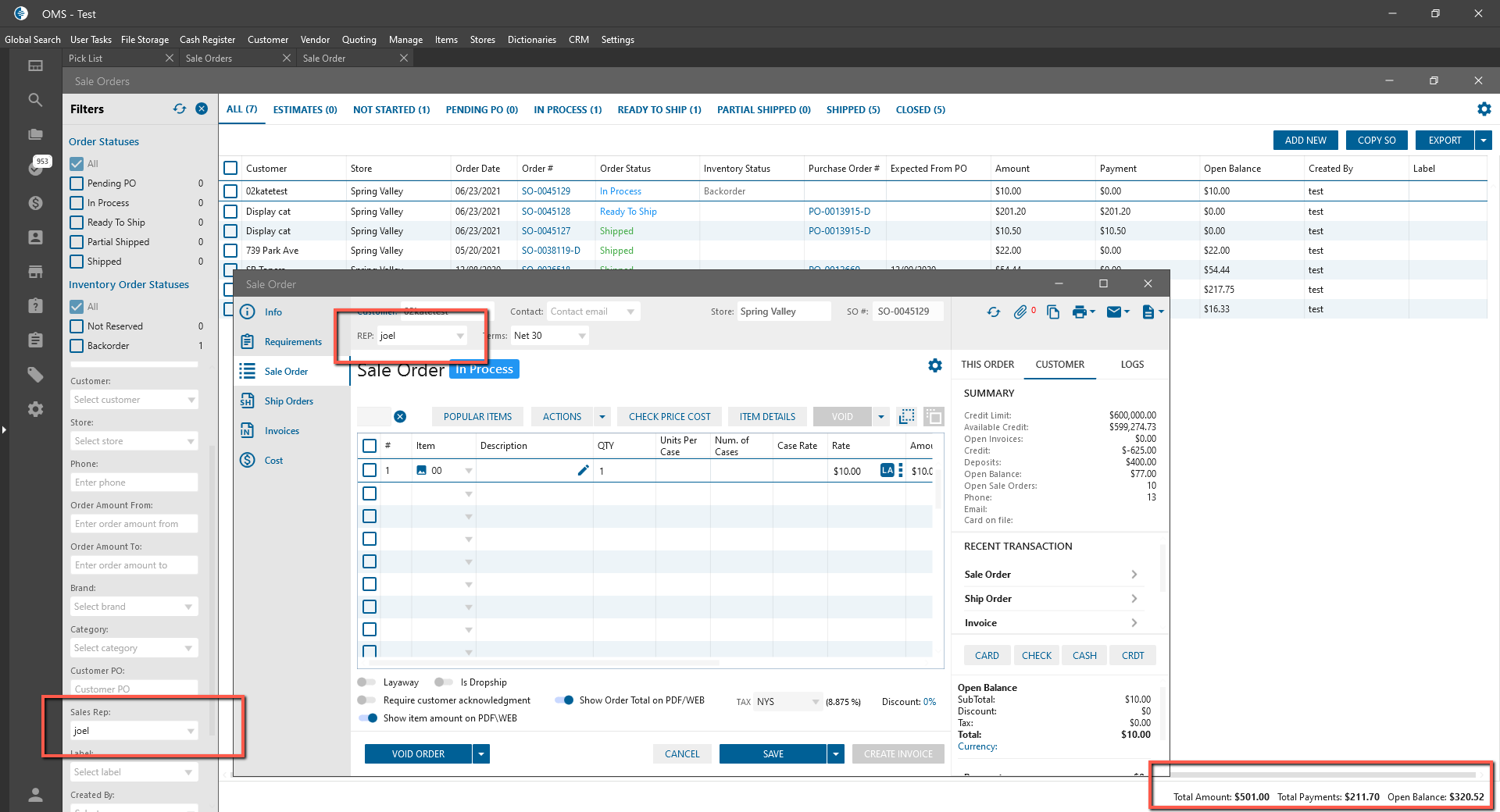Image resolution: width=1500 pixels, height=812 pixels.
Task: Click the copy document icon in Sale Order
Action: [x=1053, y=312]
